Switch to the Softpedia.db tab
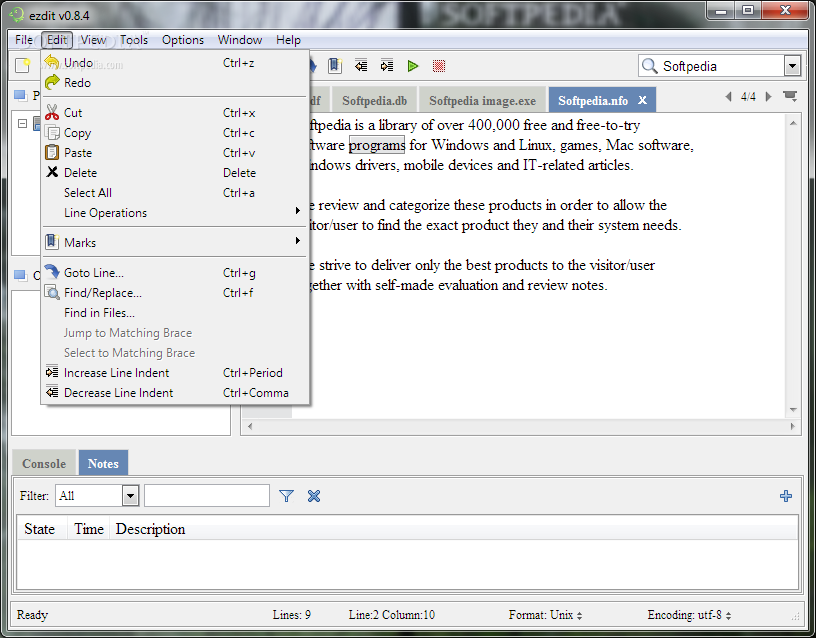Viewport: 816px width, 638px height. 374,100
